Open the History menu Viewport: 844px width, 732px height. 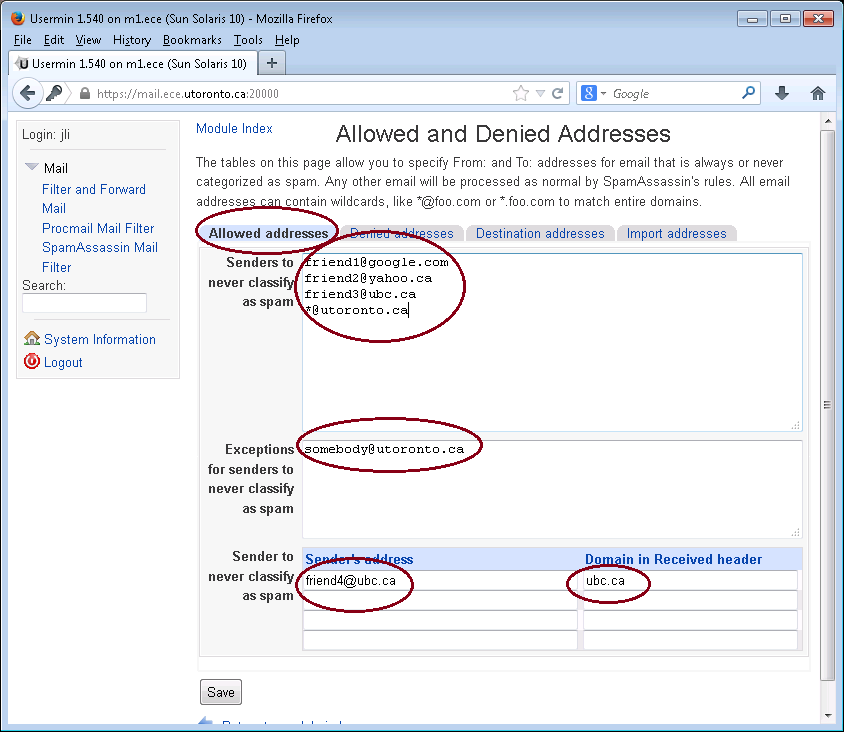(x=132, y=40)
